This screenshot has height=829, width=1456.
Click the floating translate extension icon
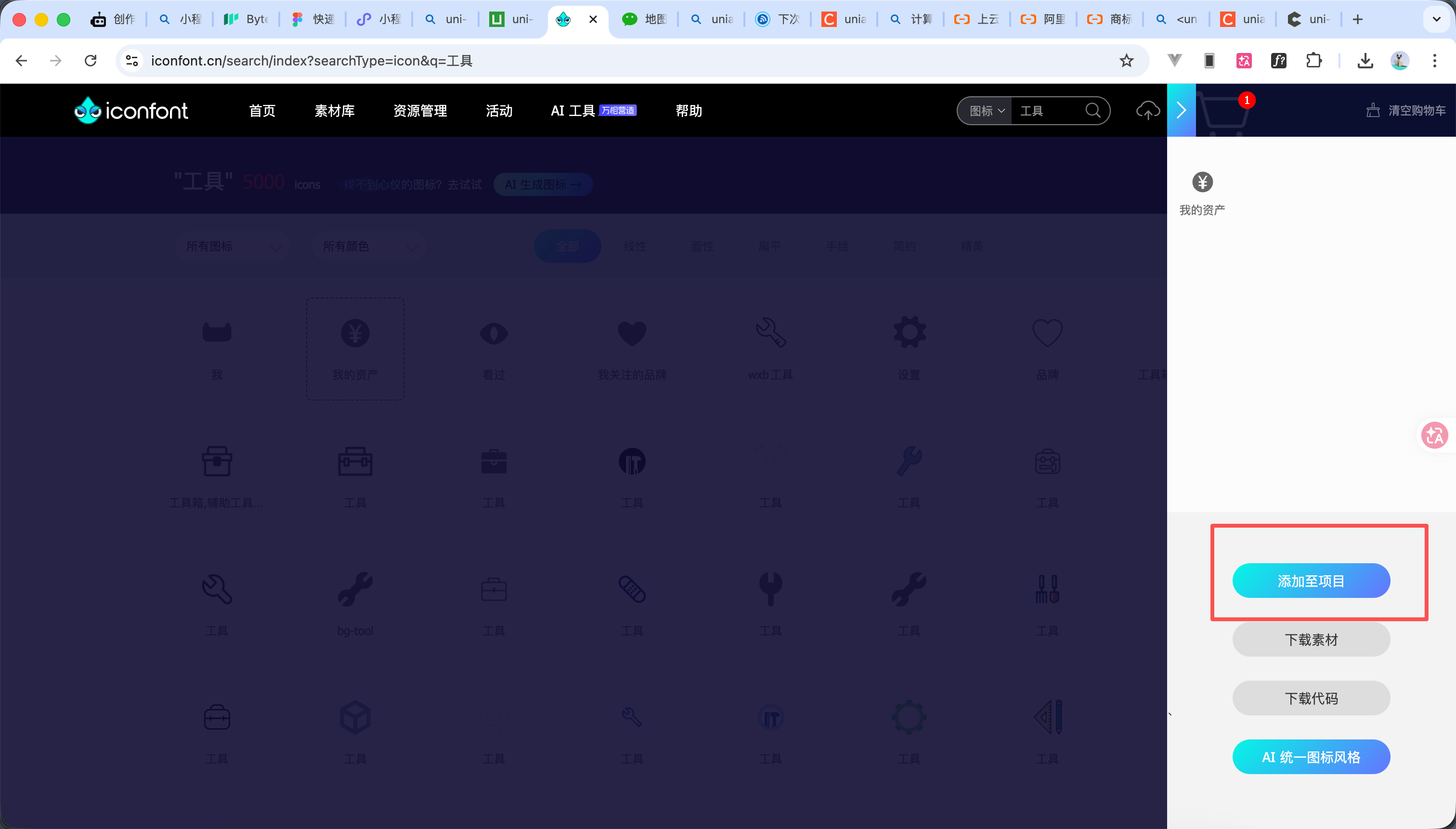1434,436
